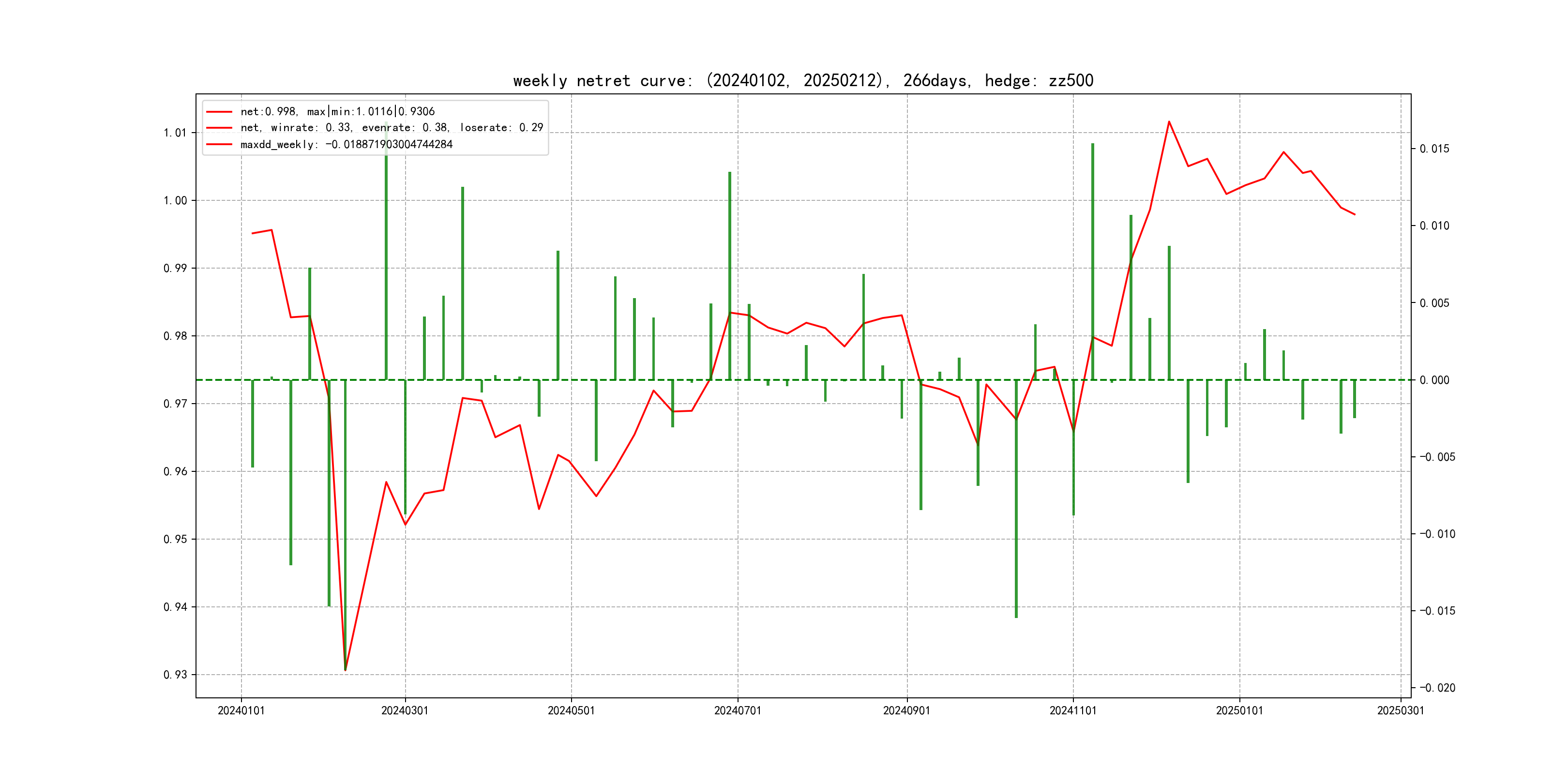Click the red line swatch beside net:0.998
The height and width of the screenshot is (784, 1568).
point(219,111)
